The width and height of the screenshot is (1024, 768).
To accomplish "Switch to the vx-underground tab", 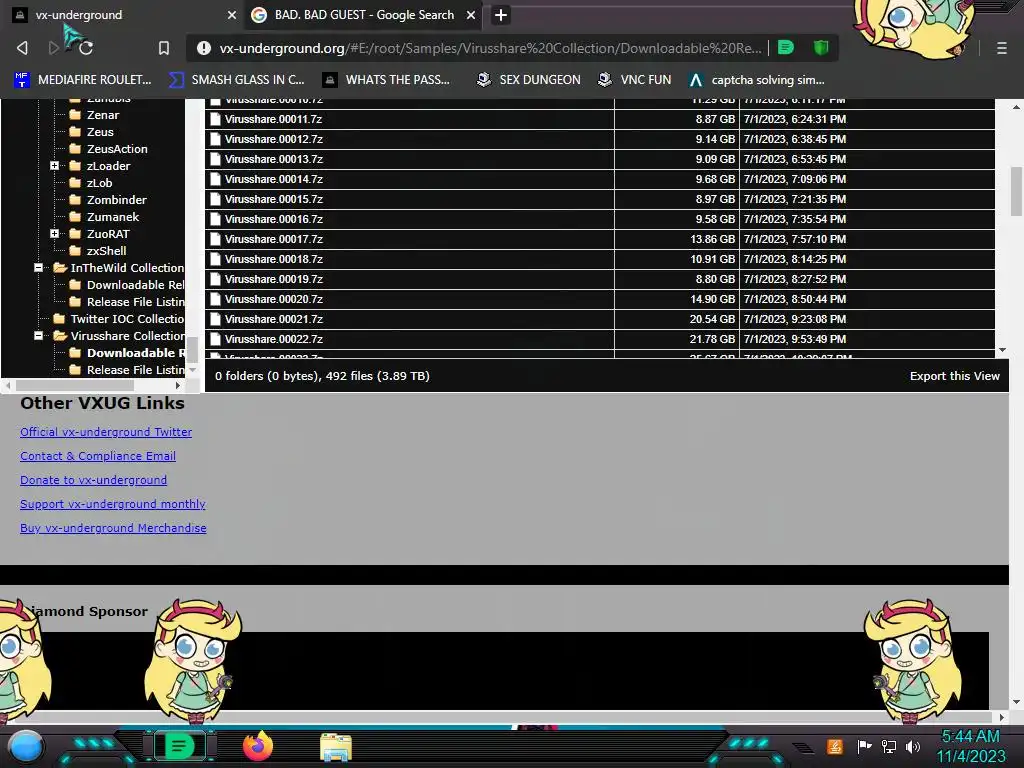I will point(124,15).
